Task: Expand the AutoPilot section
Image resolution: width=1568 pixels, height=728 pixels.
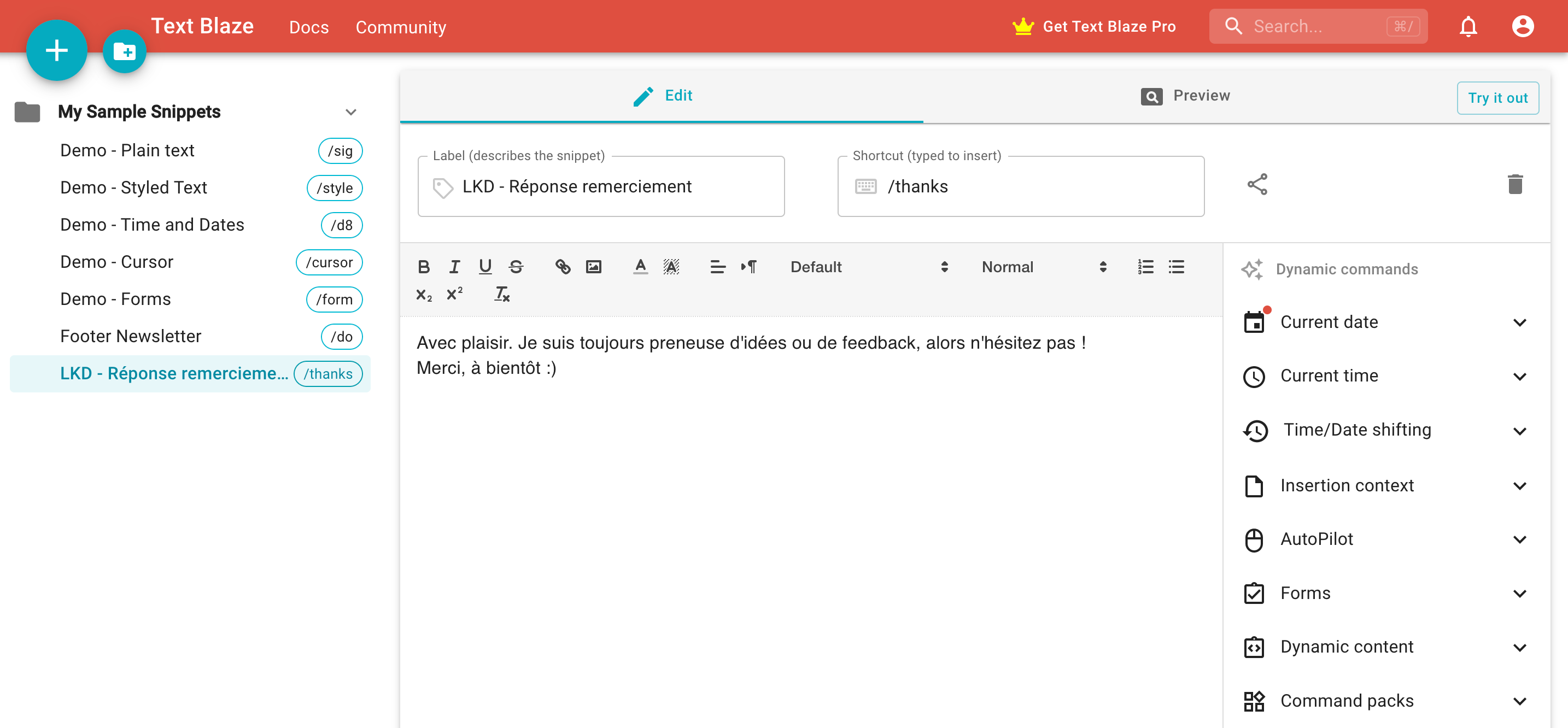Action: click(x=1520, y=539)
